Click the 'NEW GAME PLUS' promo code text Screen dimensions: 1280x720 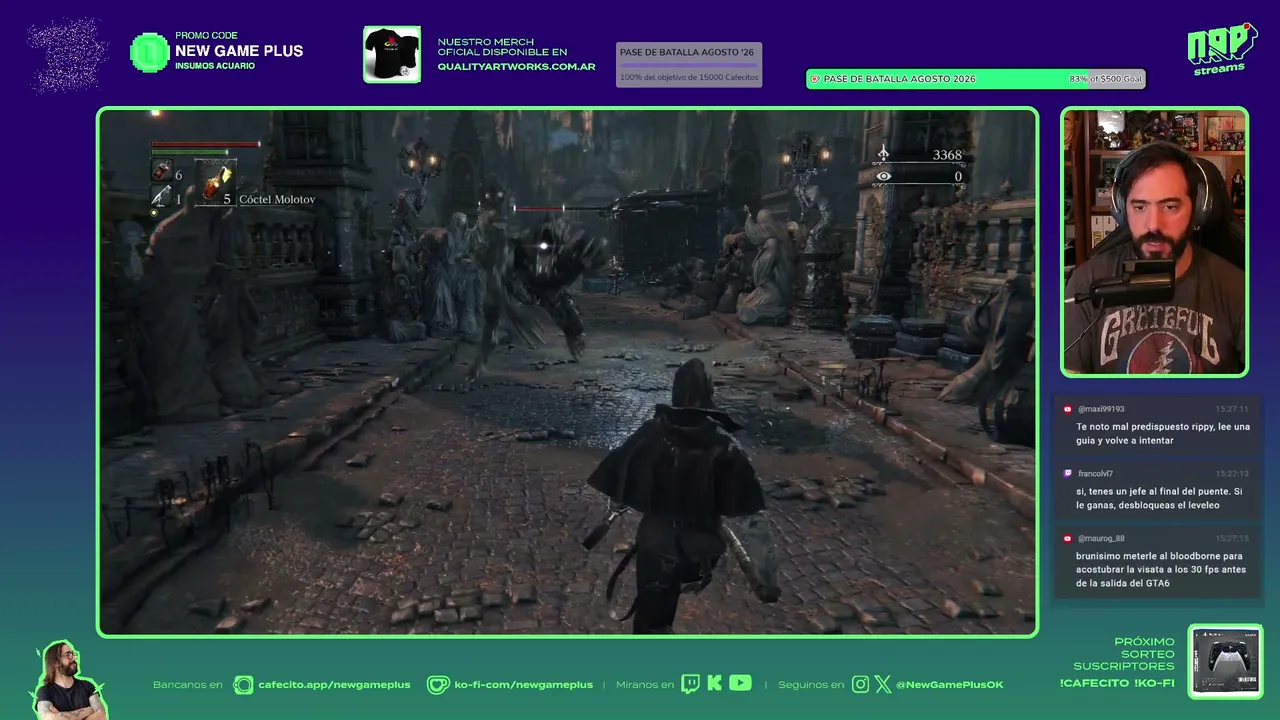click(239, 51)
